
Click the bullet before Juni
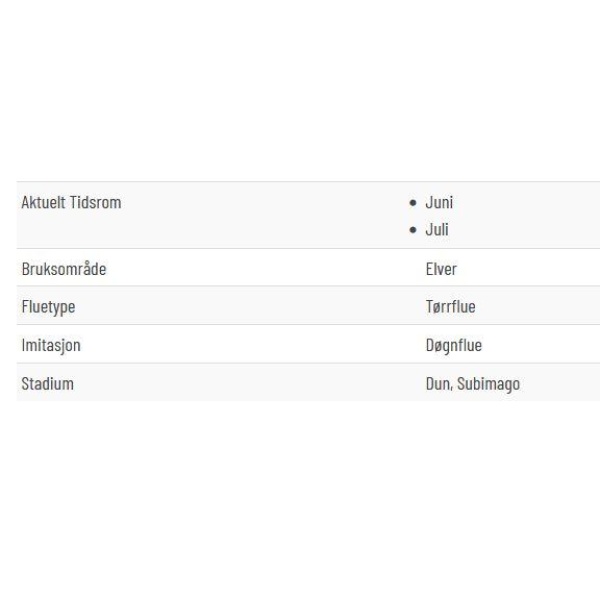(x=412, y=203)
